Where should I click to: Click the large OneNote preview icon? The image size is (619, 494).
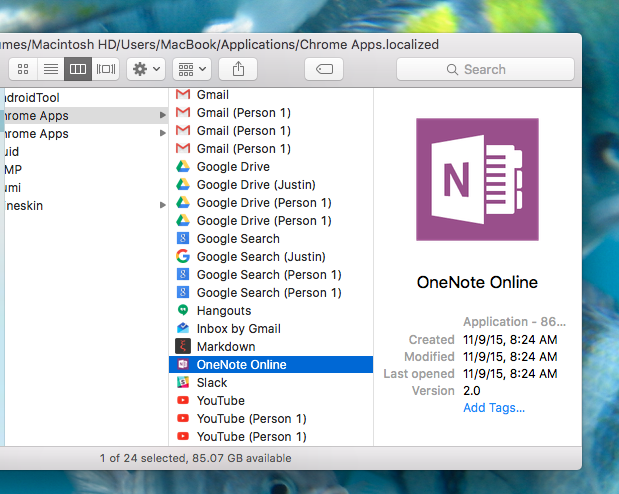[x=477, y=180]
